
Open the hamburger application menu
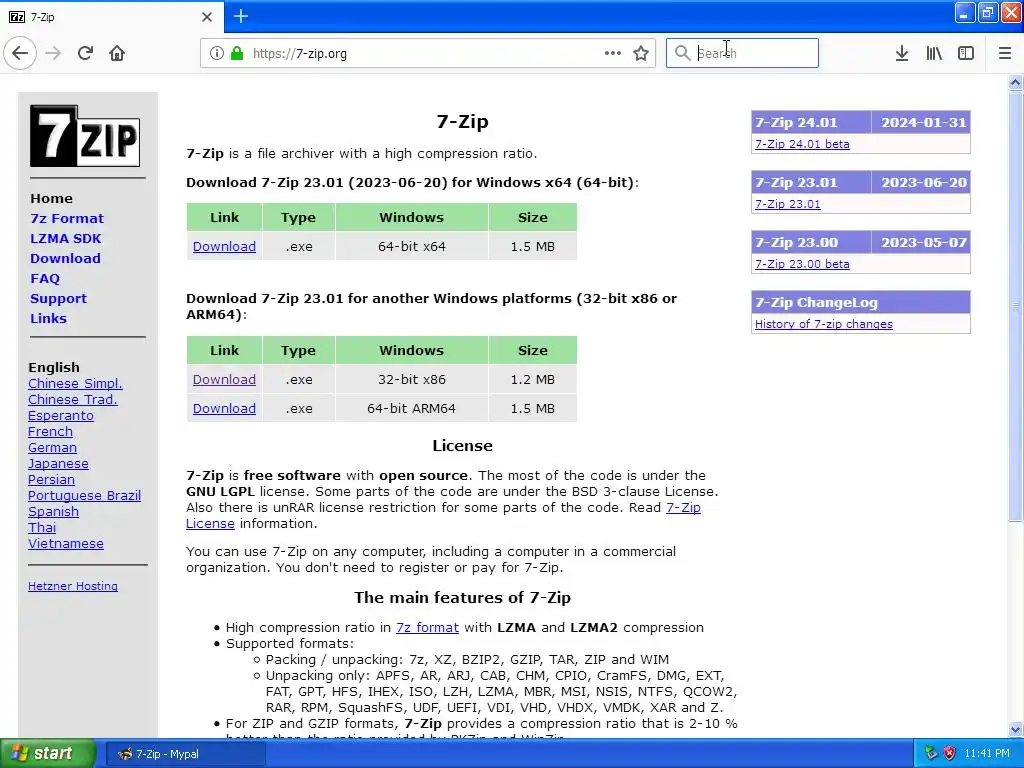pos(1005,53)
